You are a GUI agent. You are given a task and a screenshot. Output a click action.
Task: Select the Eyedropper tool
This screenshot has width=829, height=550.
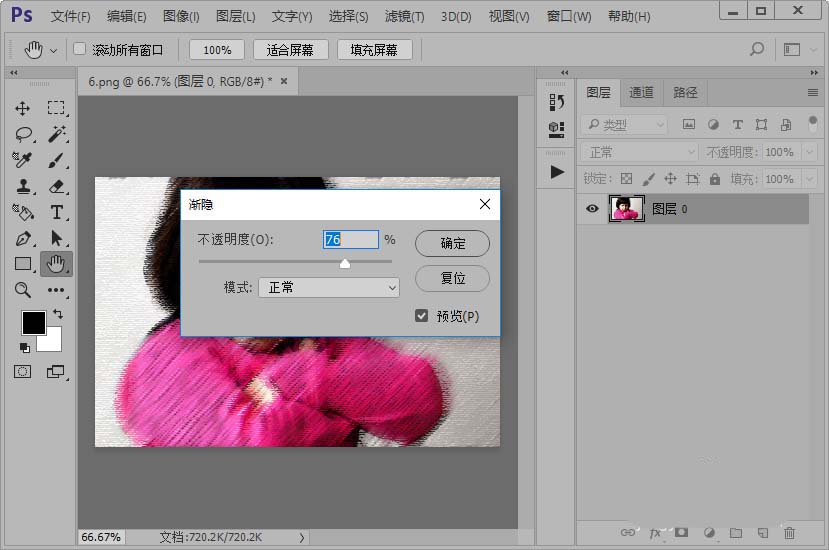tap(23, 160)
